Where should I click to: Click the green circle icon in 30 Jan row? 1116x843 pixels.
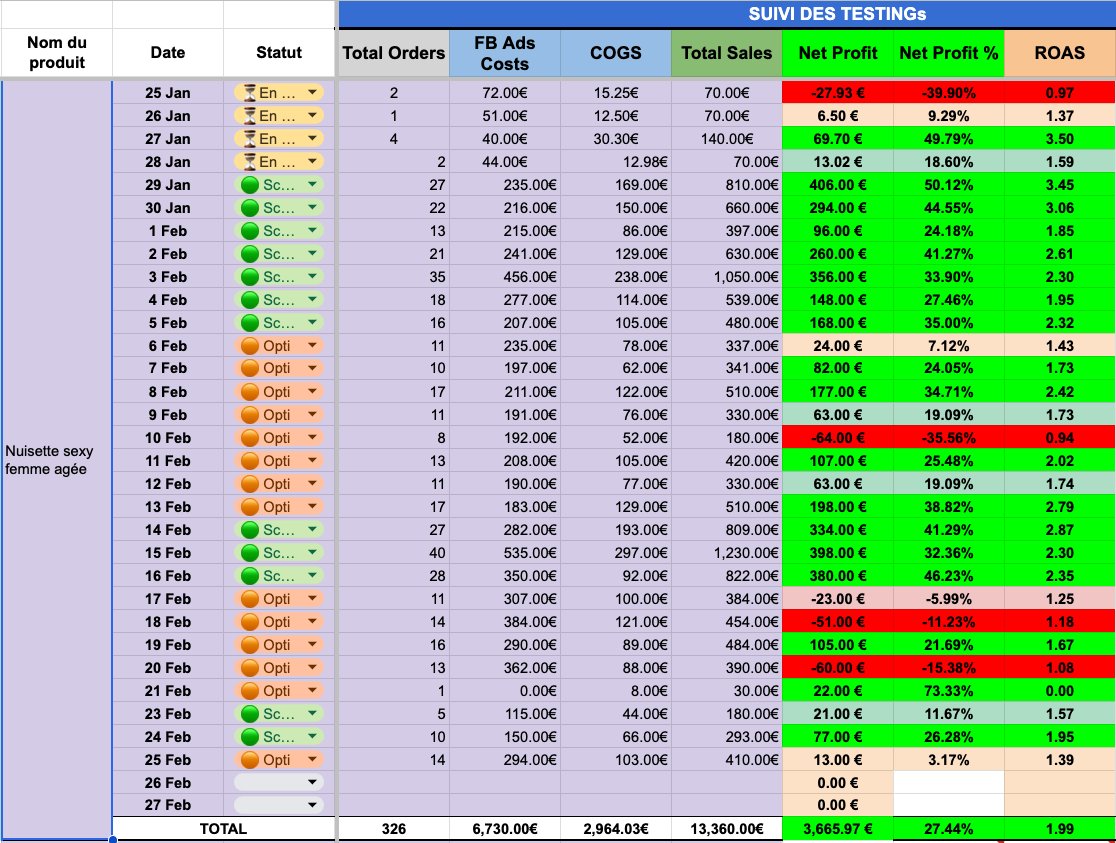249,208
